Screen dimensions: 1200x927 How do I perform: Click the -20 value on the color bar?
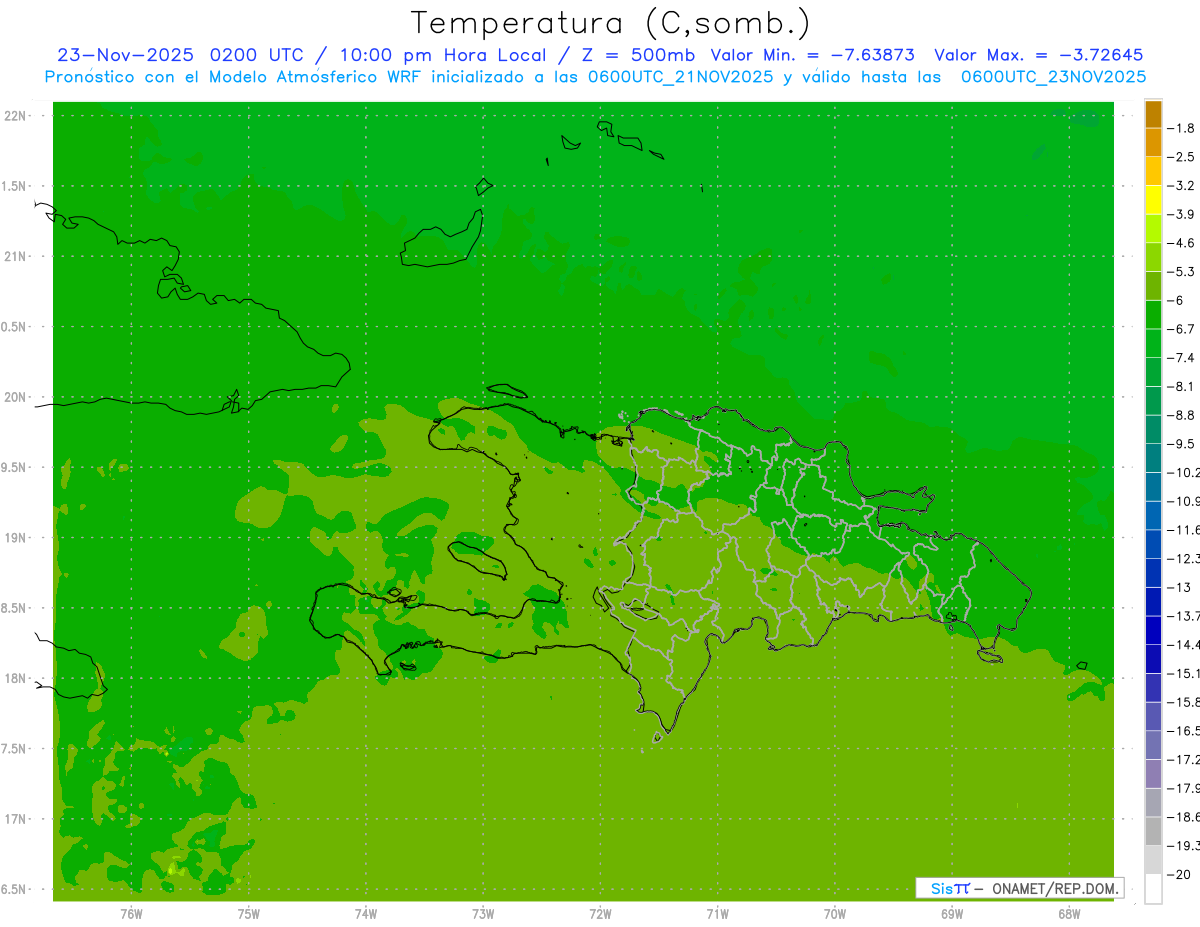1180,874
